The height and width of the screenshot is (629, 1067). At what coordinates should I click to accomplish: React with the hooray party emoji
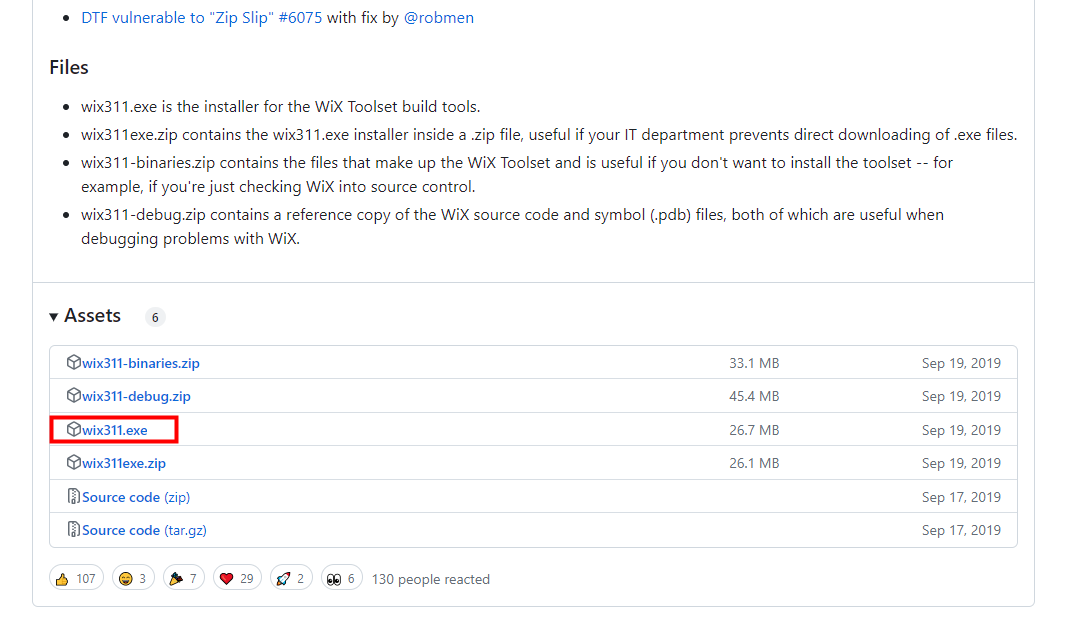[184, 579]
